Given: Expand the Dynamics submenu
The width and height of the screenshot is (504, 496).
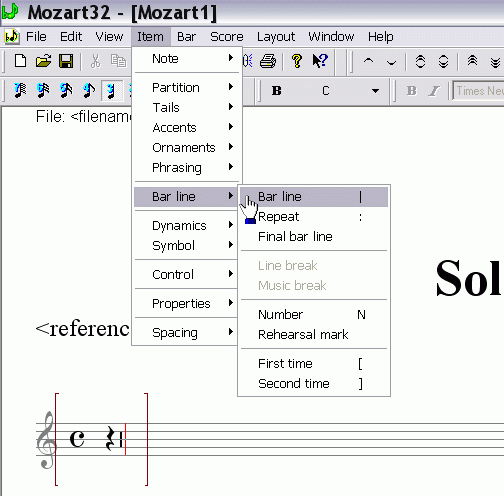Looking at the screenshot, I should (187, 226).
